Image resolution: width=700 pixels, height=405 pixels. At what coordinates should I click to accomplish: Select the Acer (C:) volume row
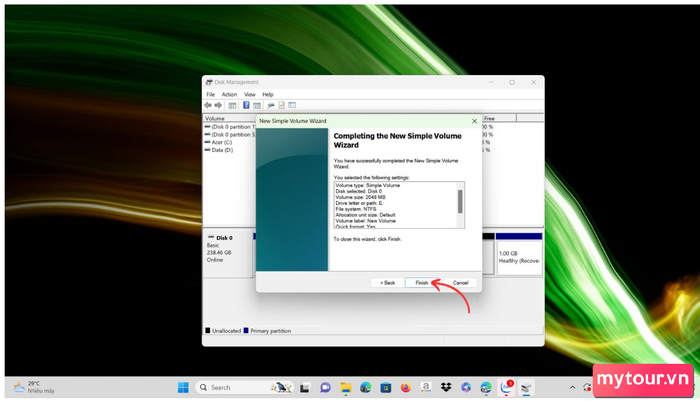(x=225, y=141)
